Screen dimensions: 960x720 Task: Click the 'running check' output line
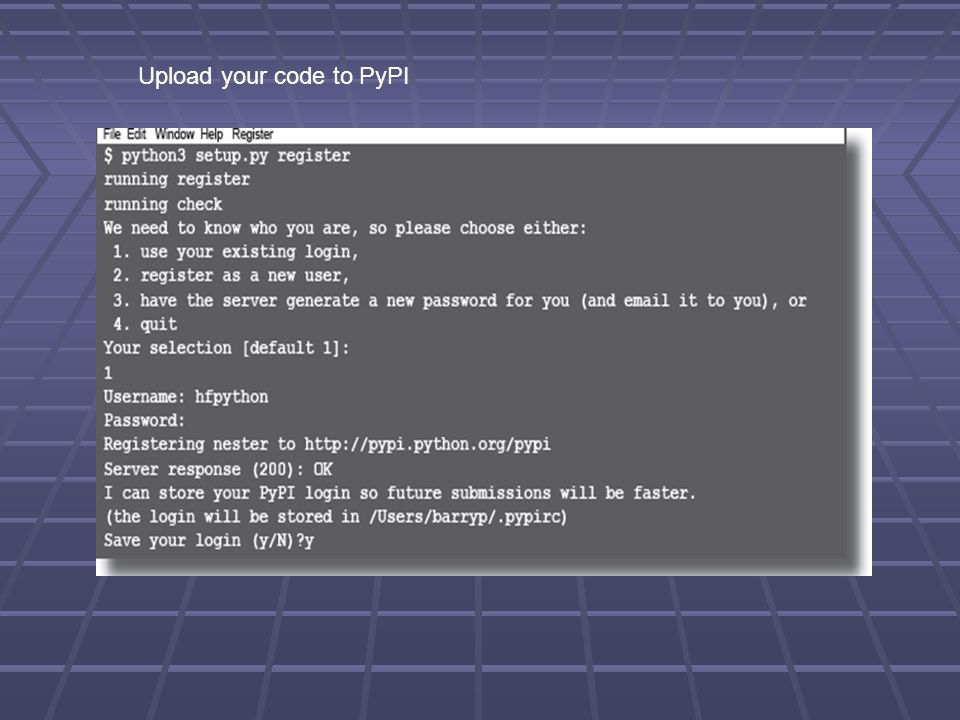tap(163, 204)
